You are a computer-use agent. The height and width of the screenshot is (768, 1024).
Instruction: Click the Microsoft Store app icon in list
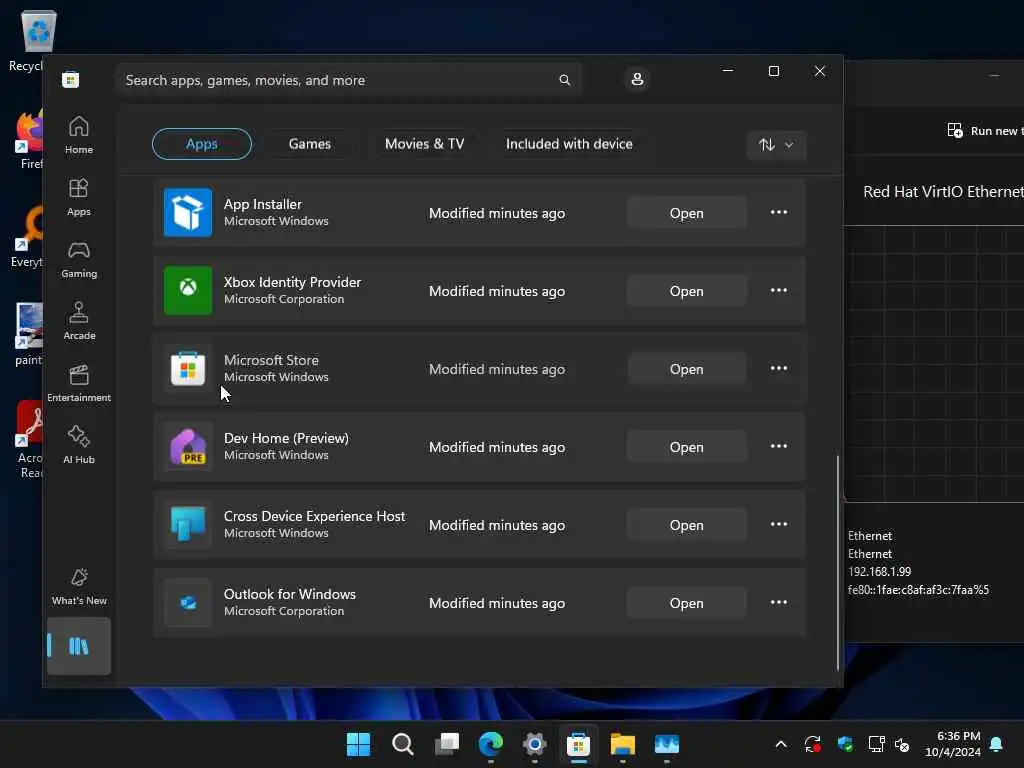(x=187, y=368)
